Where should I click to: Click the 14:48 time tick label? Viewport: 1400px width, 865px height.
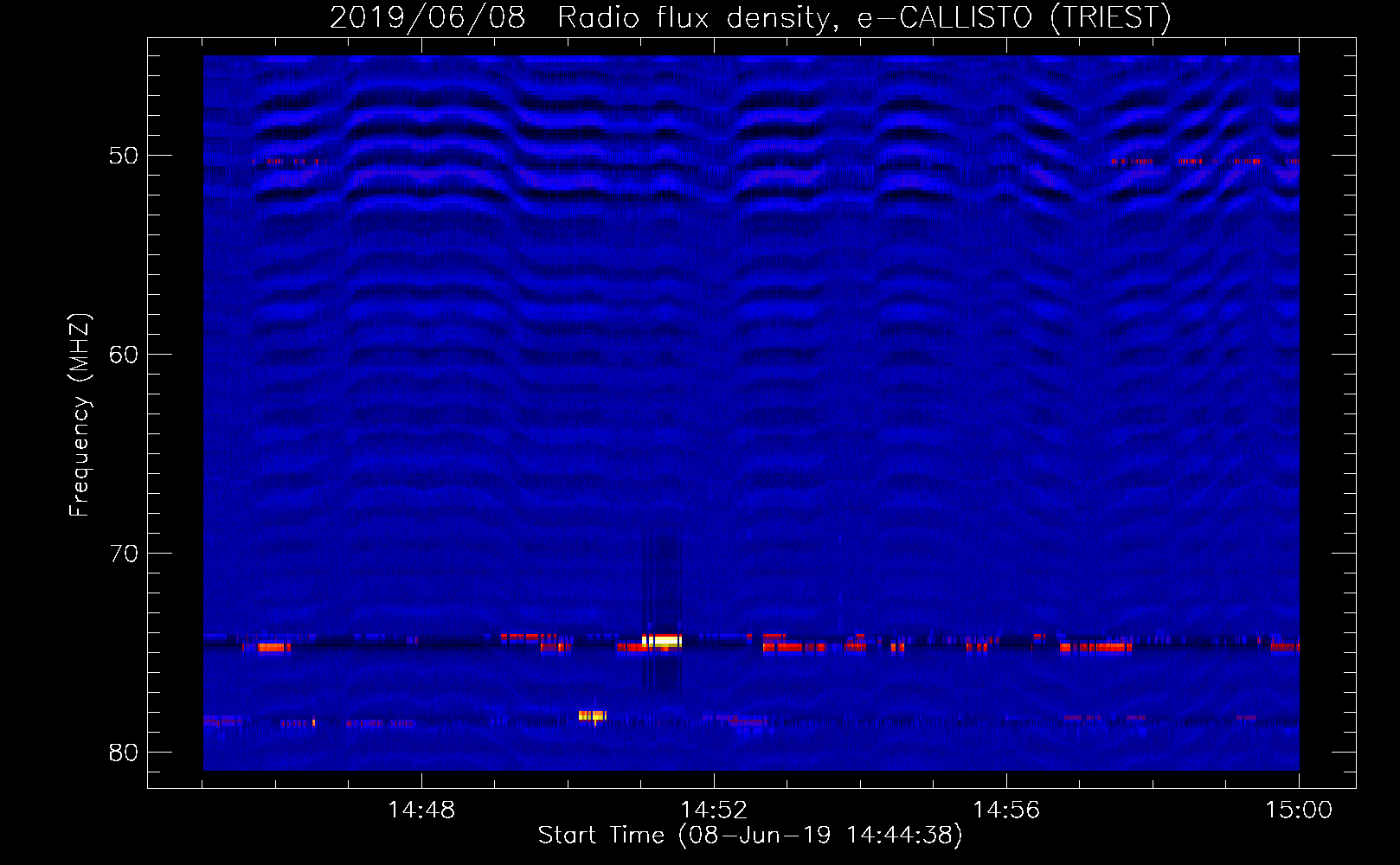click(x=421, y=811)
